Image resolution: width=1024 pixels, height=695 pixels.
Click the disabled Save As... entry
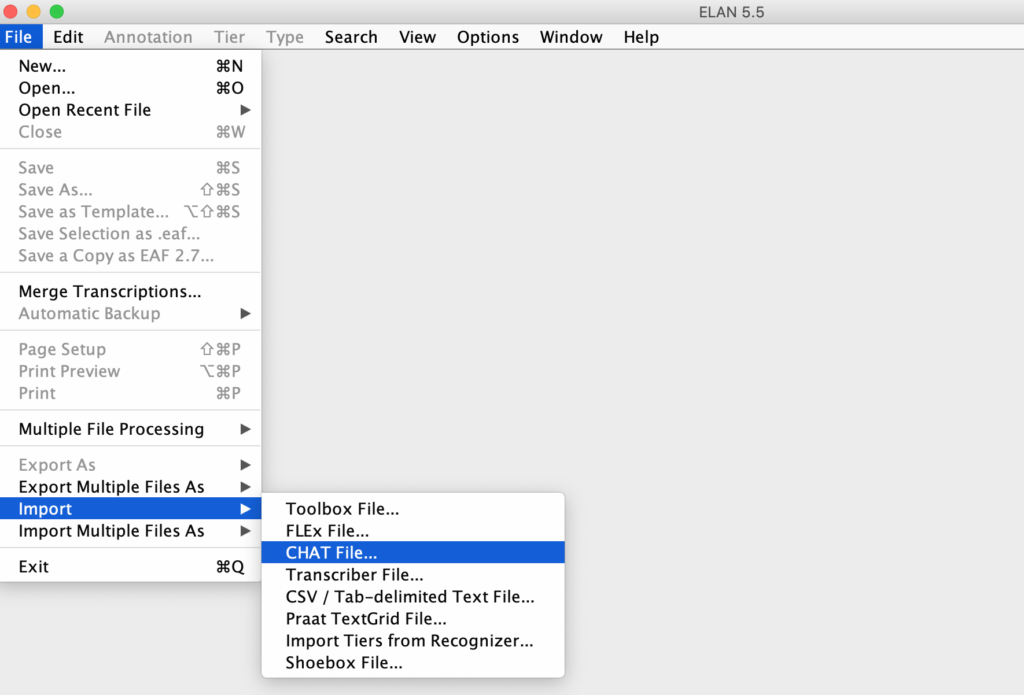tap(131, 190)
